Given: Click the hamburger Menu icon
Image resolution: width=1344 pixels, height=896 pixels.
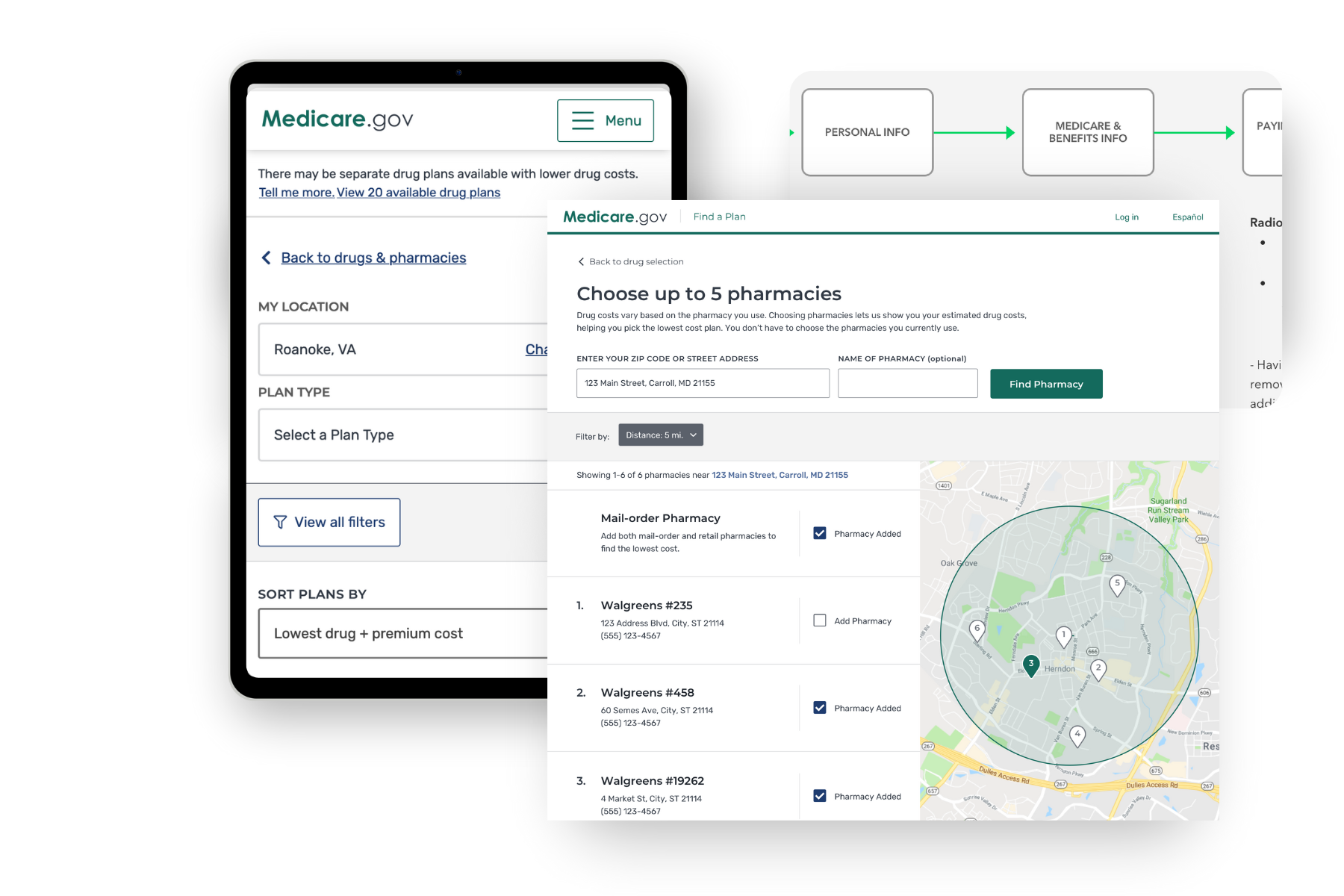Looking at the screenshot, I should click(x=582, y=121).
